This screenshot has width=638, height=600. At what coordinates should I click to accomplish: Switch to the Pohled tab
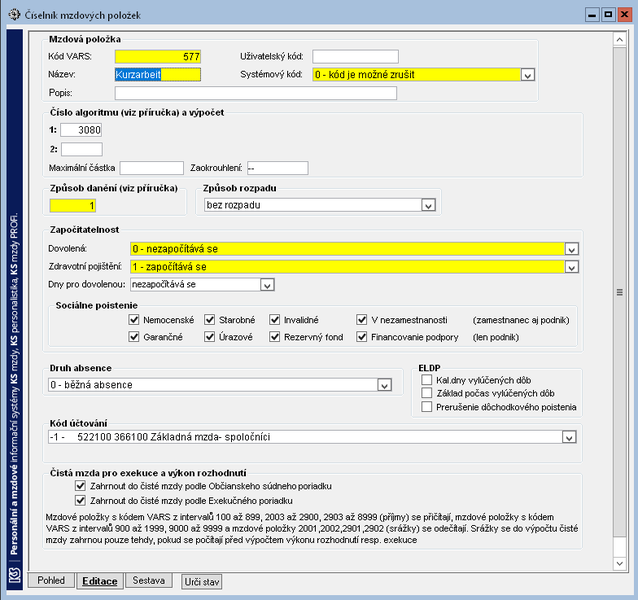pyautogui.click(x=51, y=580)
